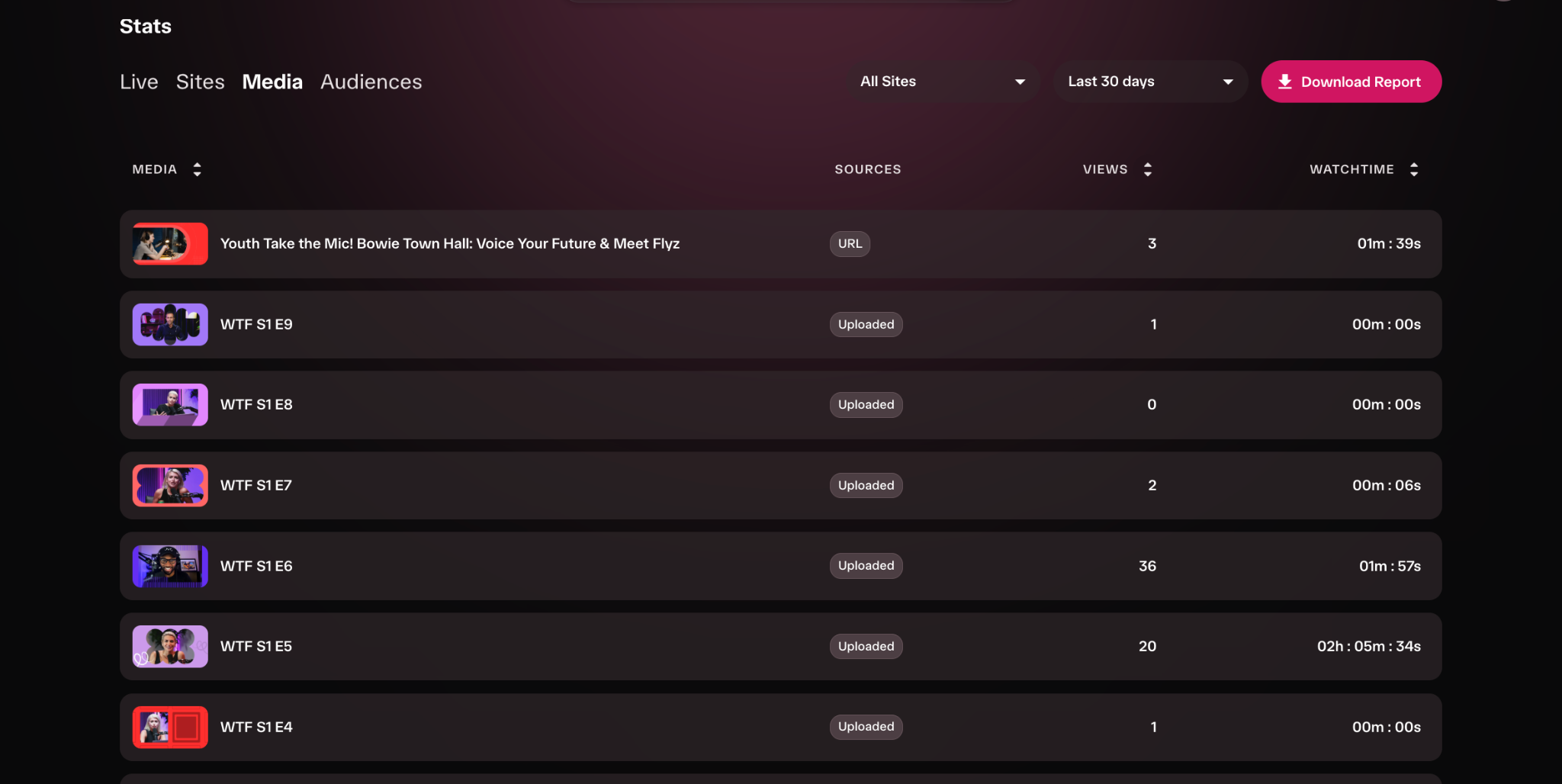Switch to the Sites tab
Screen dimensions: 1562x784
click(201, 82)
